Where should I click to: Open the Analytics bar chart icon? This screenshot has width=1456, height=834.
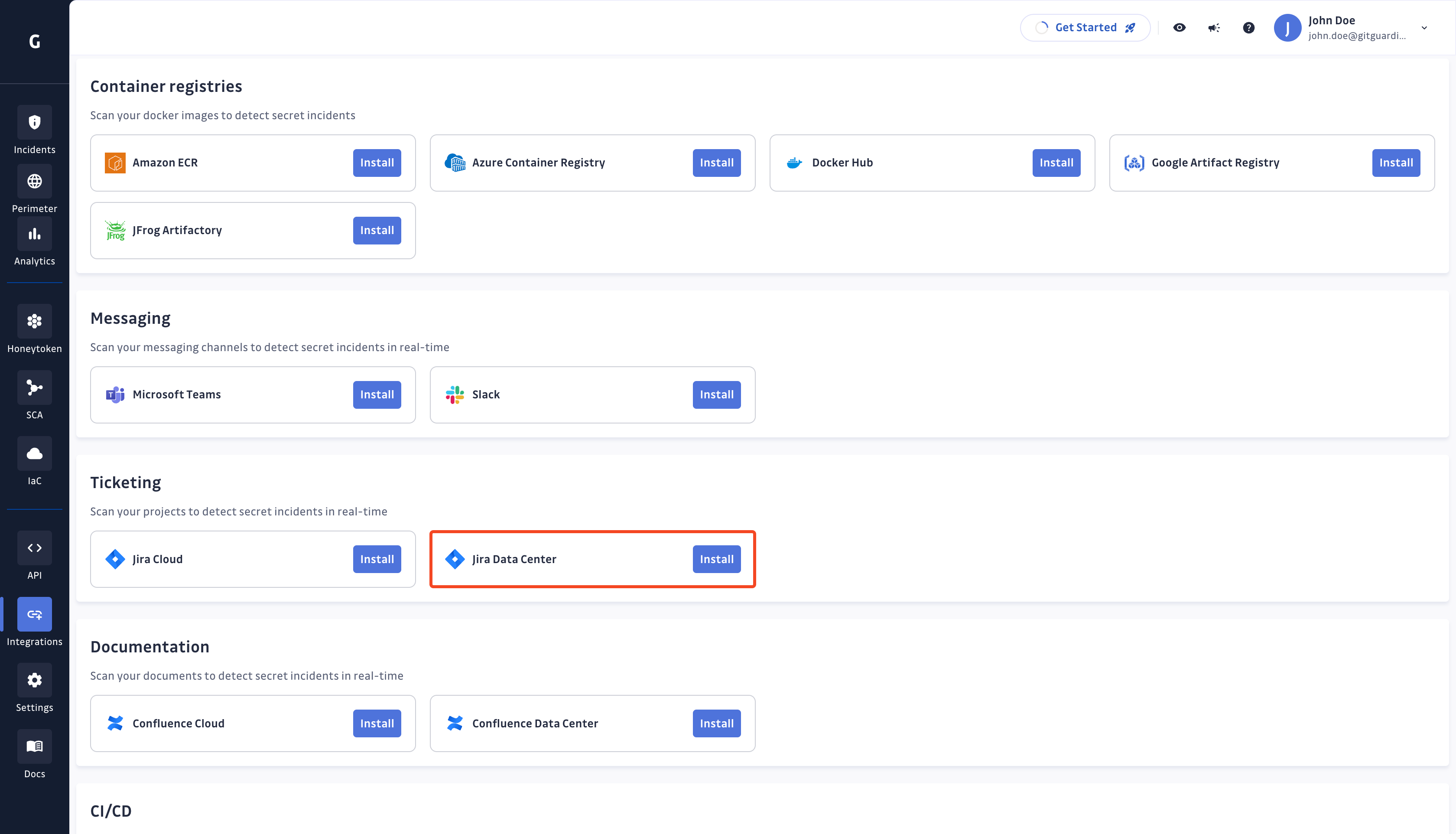point(34,234)
